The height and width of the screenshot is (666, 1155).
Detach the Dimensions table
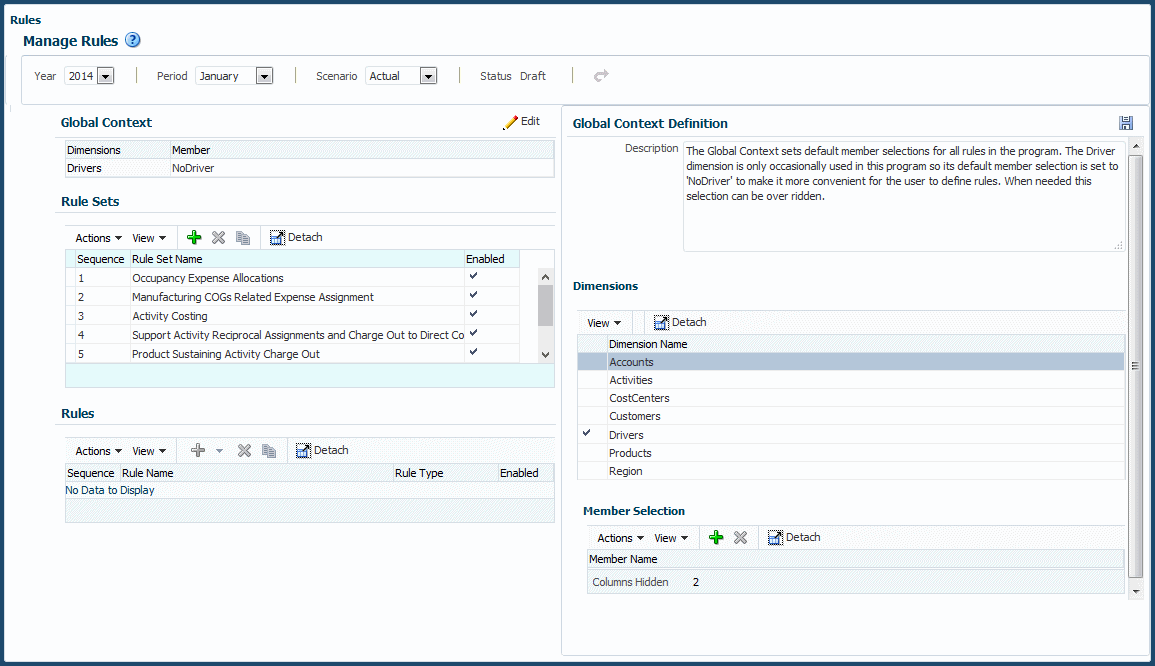(680, 322)
